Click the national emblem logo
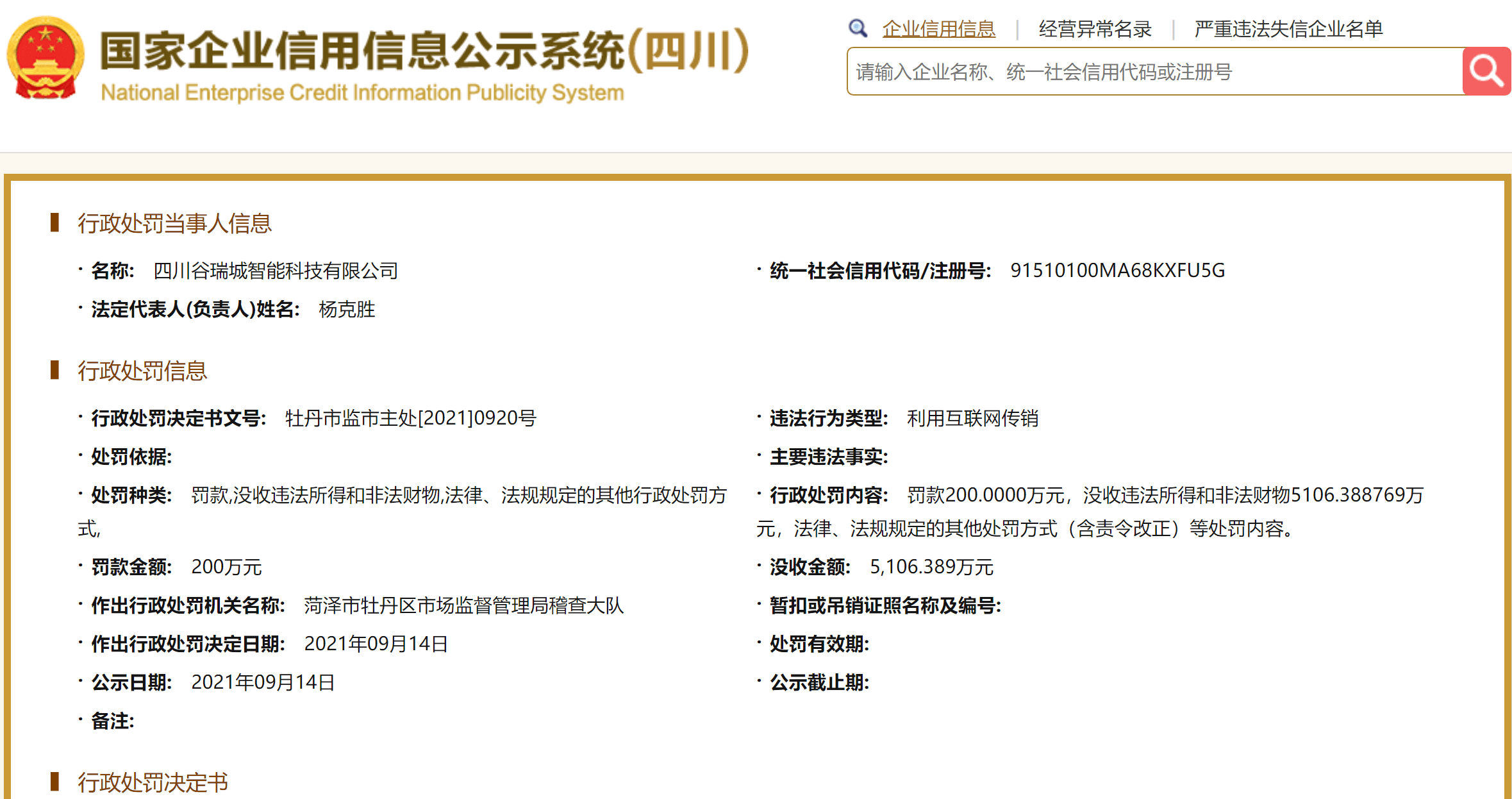The image size is (1512, 799). tap(45, 58)
